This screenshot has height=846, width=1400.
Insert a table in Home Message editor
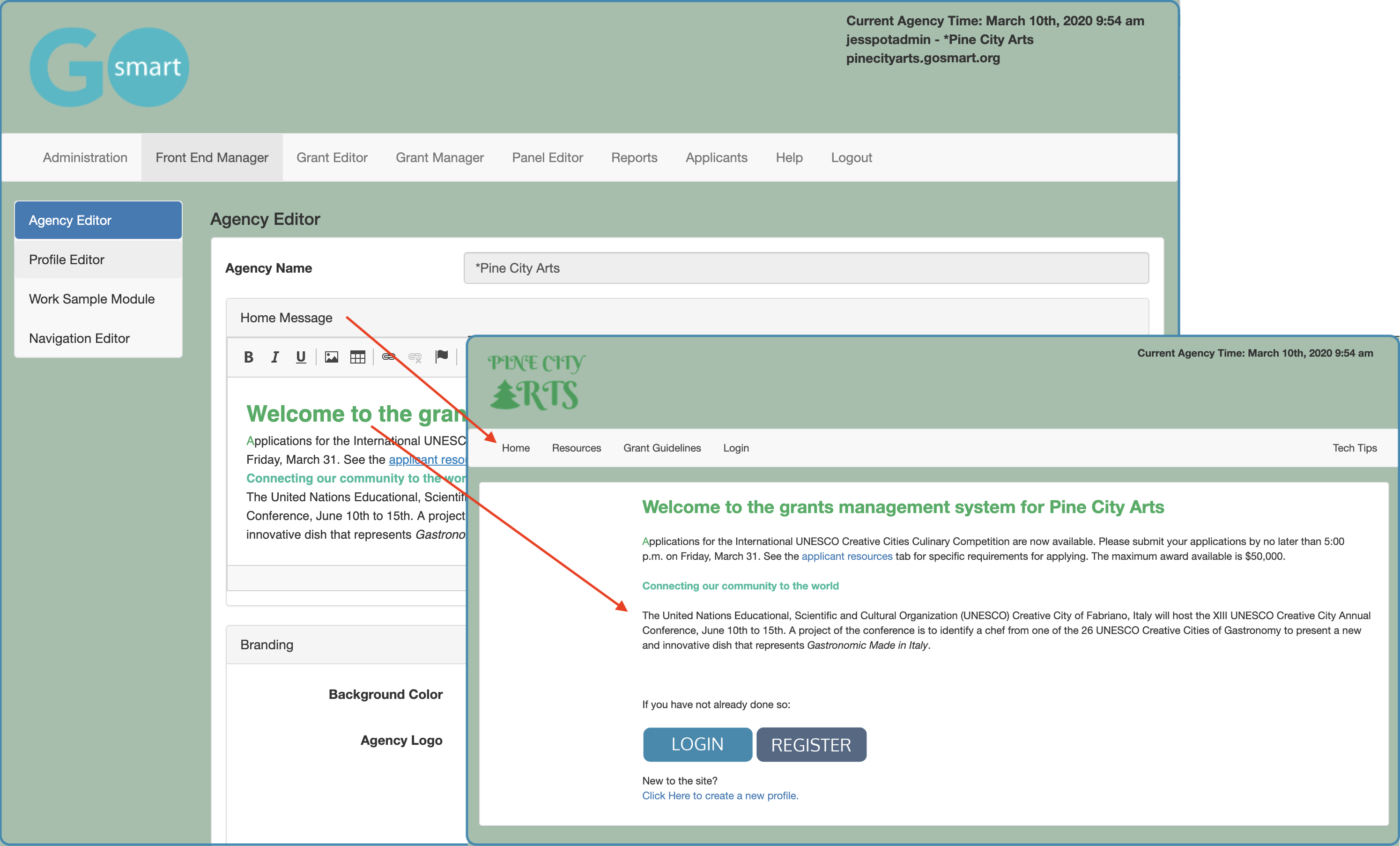[x=358, y=357]
